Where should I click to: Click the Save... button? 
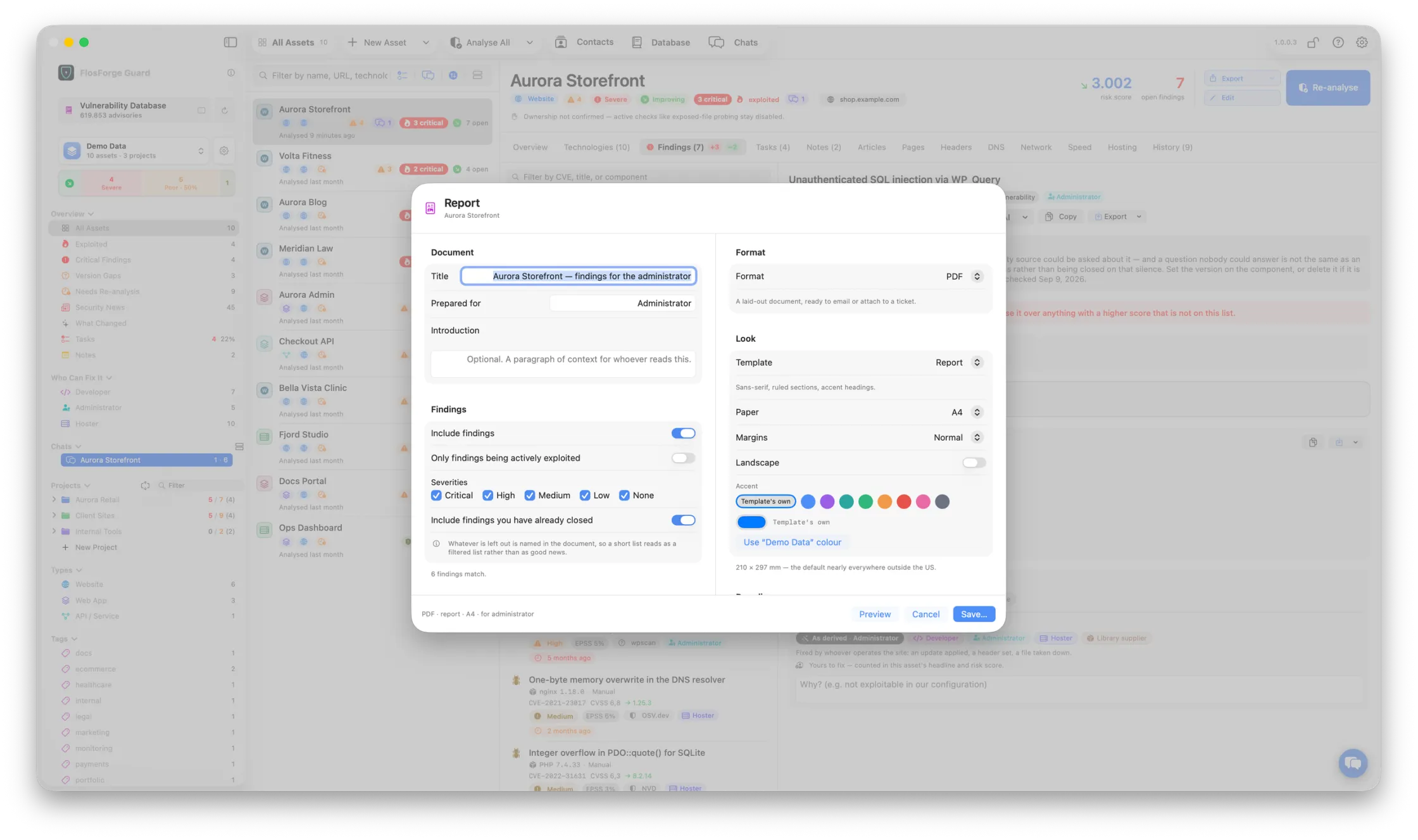974,614
